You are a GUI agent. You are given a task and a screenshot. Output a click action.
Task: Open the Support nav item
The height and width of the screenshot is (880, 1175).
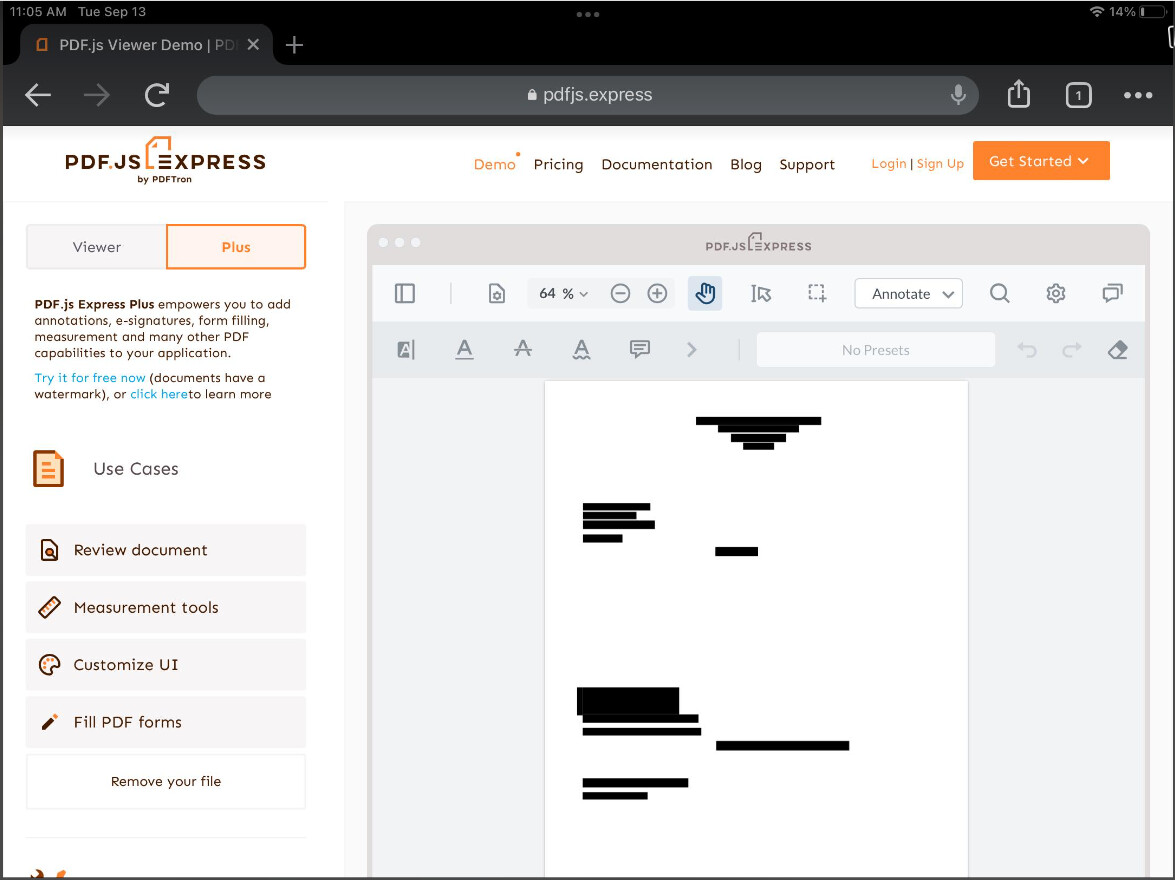coord(806,164)
